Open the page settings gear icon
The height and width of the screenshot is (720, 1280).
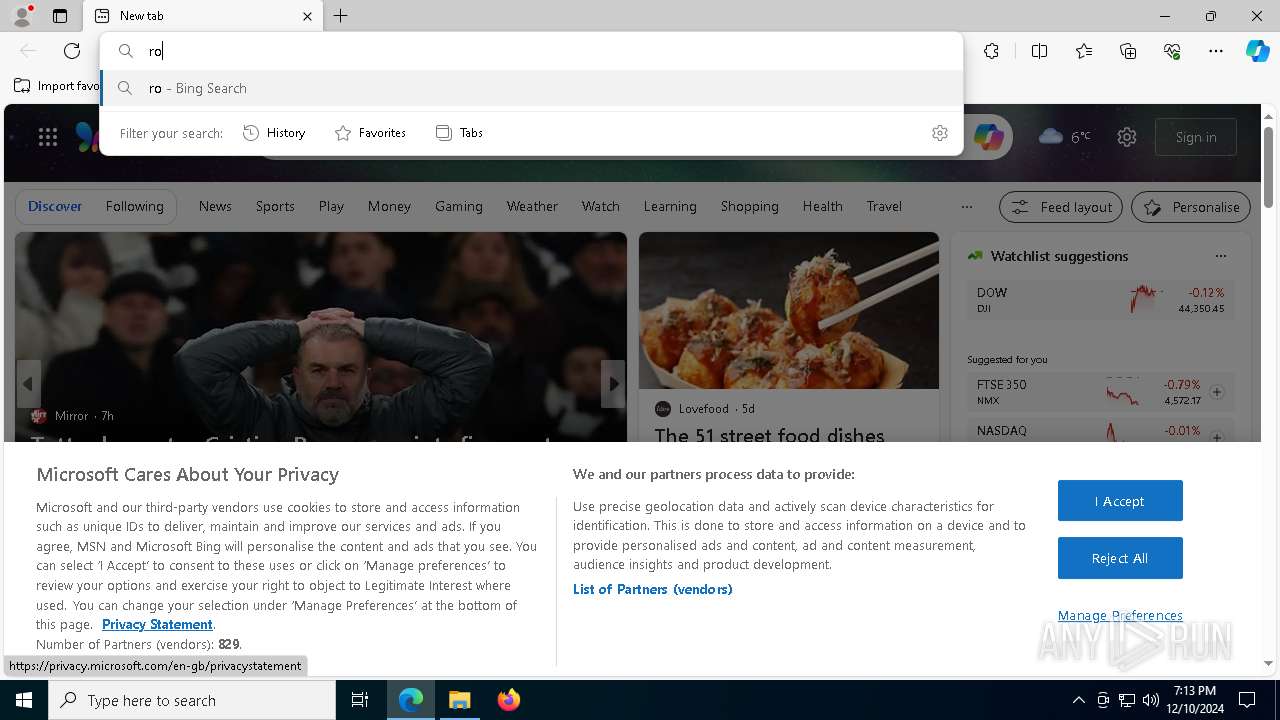tap(1127, 137)
